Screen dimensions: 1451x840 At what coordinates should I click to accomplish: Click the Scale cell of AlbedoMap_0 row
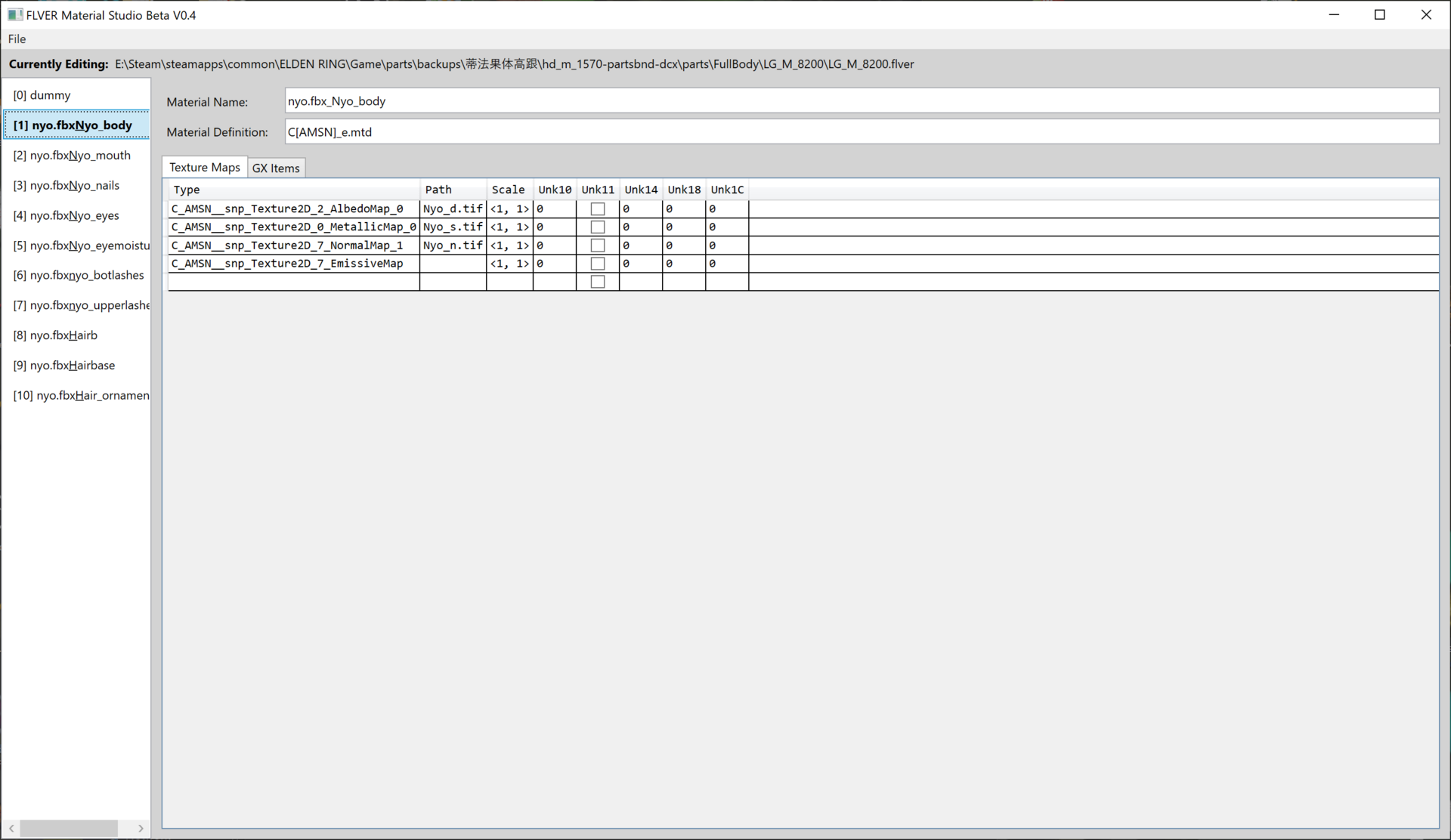(x=509, y=208)
